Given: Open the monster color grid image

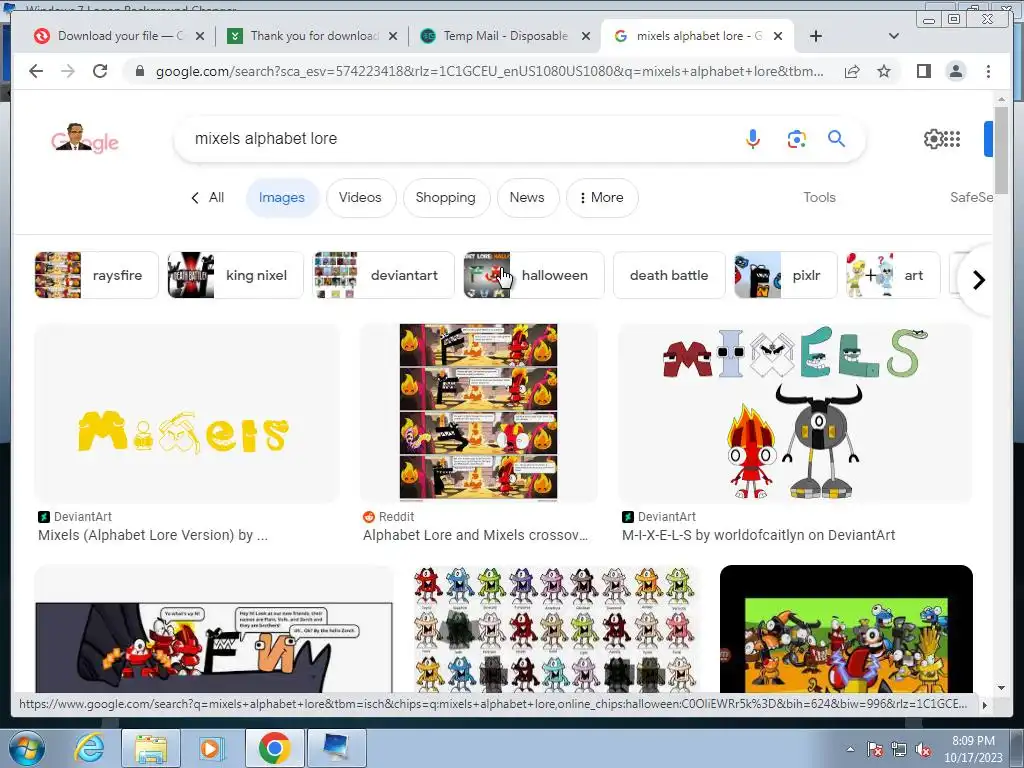Looking at the screenshot, I should click(x=556, y=629).
